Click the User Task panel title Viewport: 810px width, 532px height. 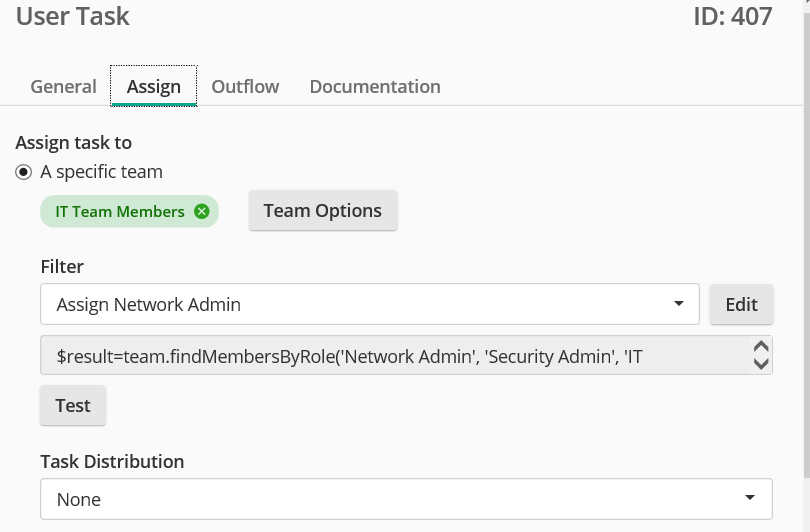[73, 17]
